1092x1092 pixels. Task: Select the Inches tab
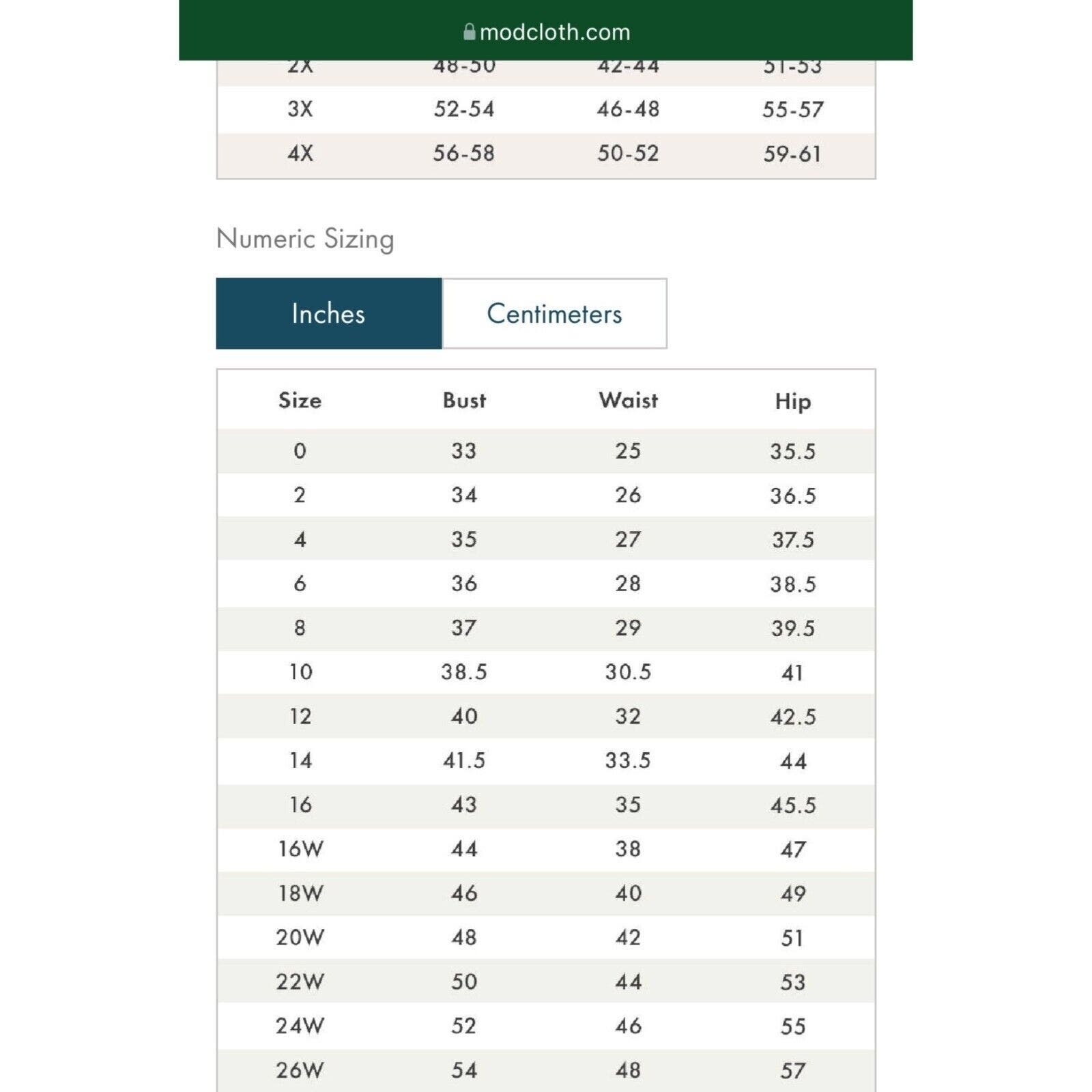pos(328,313)
